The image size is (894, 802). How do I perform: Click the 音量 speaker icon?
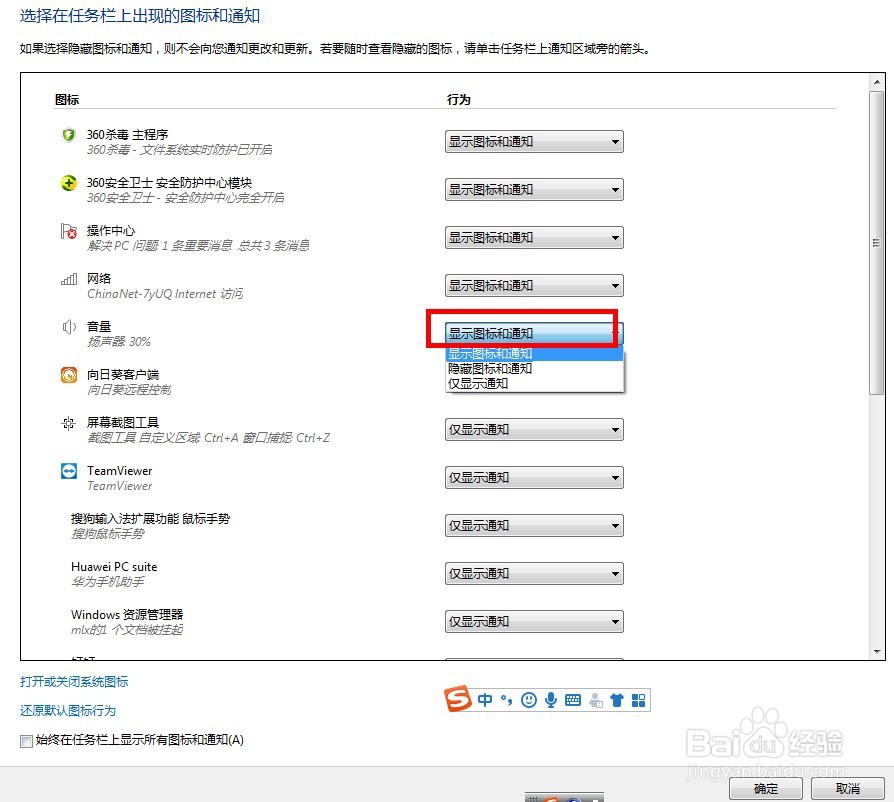click(68, 327)
